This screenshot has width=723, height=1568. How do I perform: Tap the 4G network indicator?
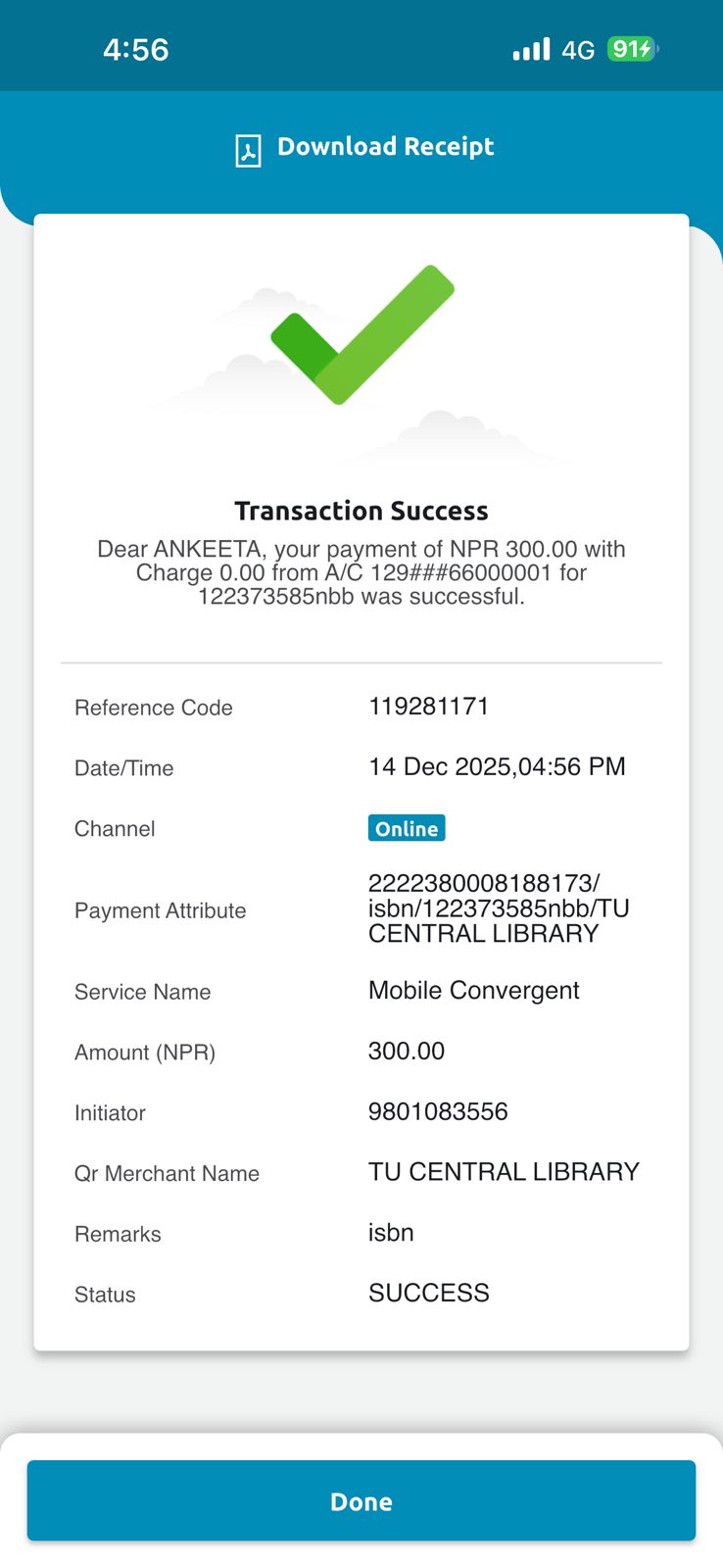tap(578, 50)
